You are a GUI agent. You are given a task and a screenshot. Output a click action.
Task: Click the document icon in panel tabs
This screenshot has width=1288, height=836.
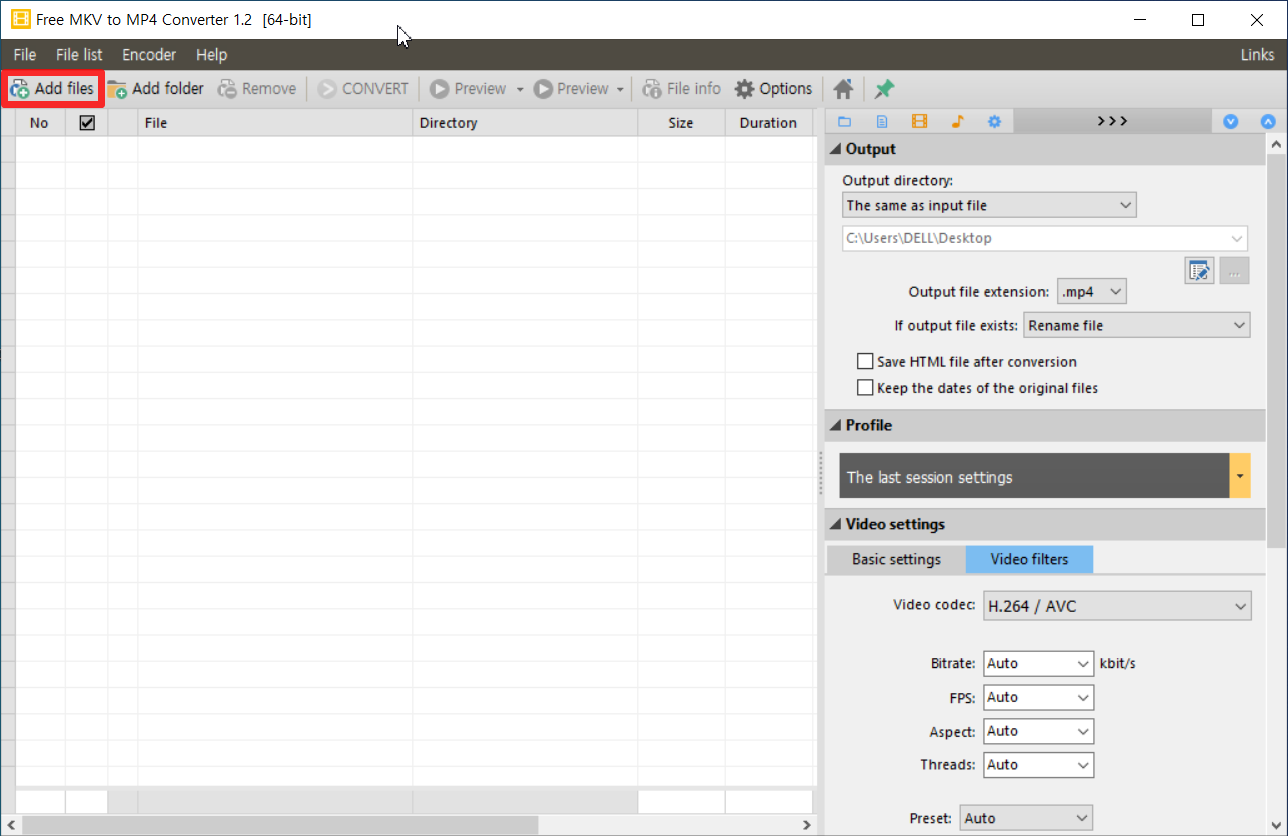click(x=882, y=122)
